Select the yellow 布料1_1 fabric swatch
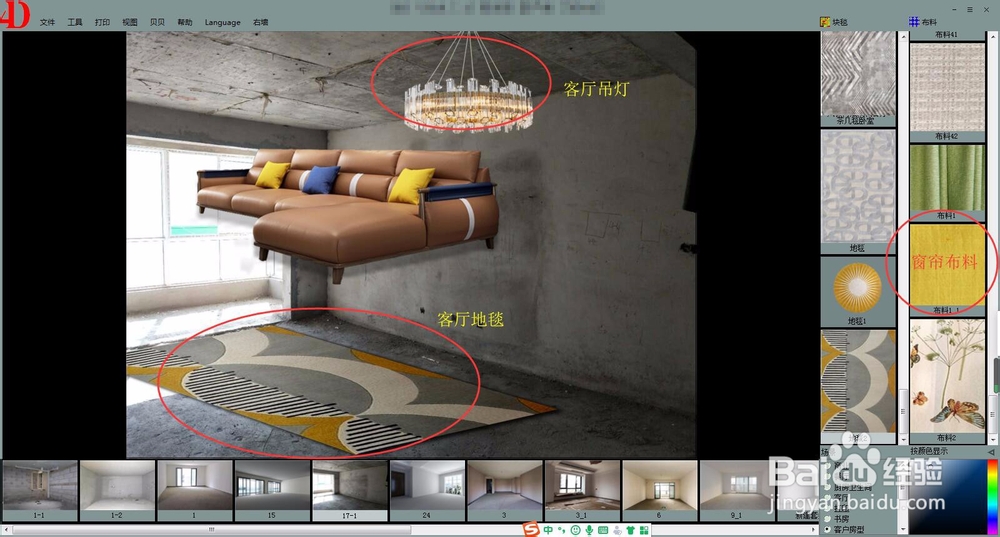This screenshot has width=1000, height=537. coord(947,269)
